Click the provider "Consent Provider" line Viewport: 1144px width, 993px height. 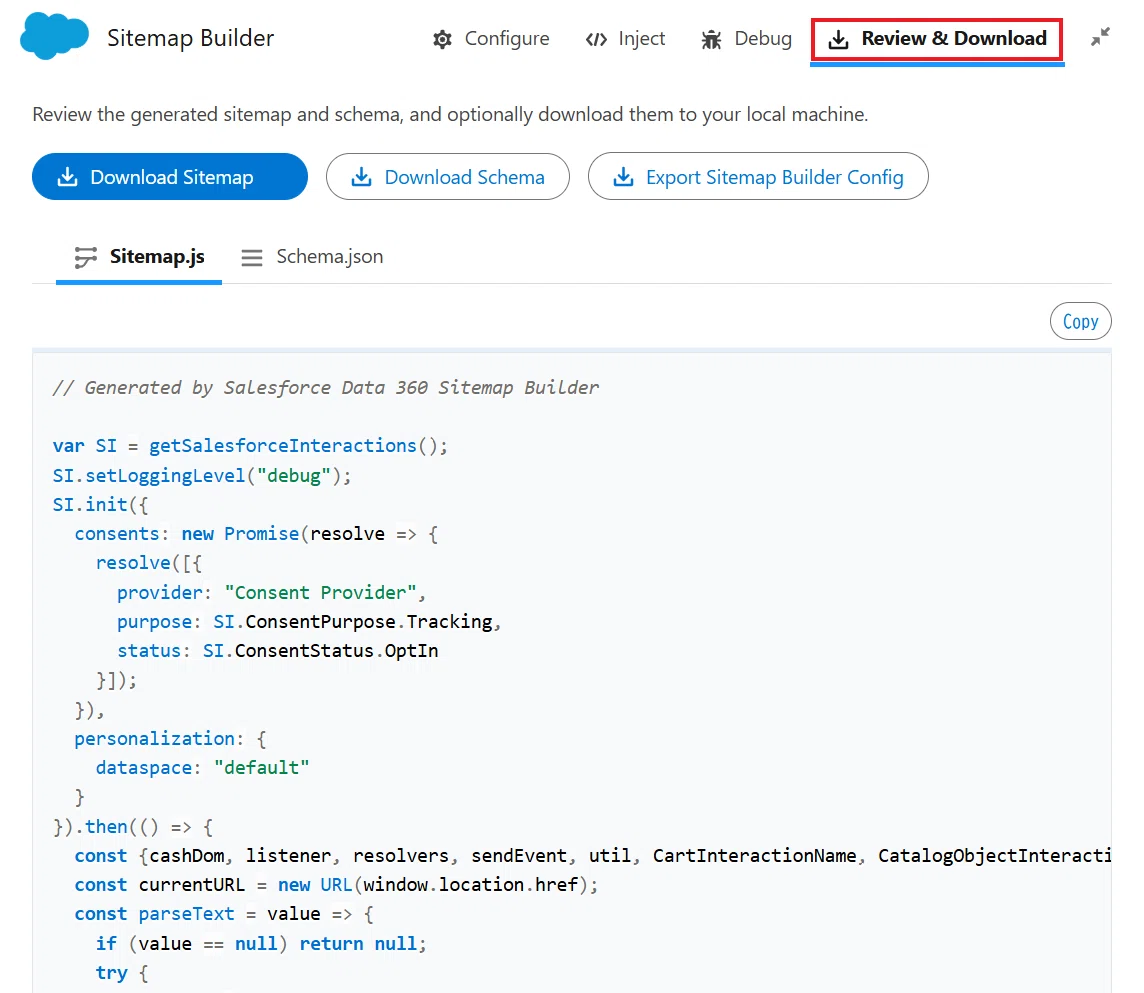(271, 592)
